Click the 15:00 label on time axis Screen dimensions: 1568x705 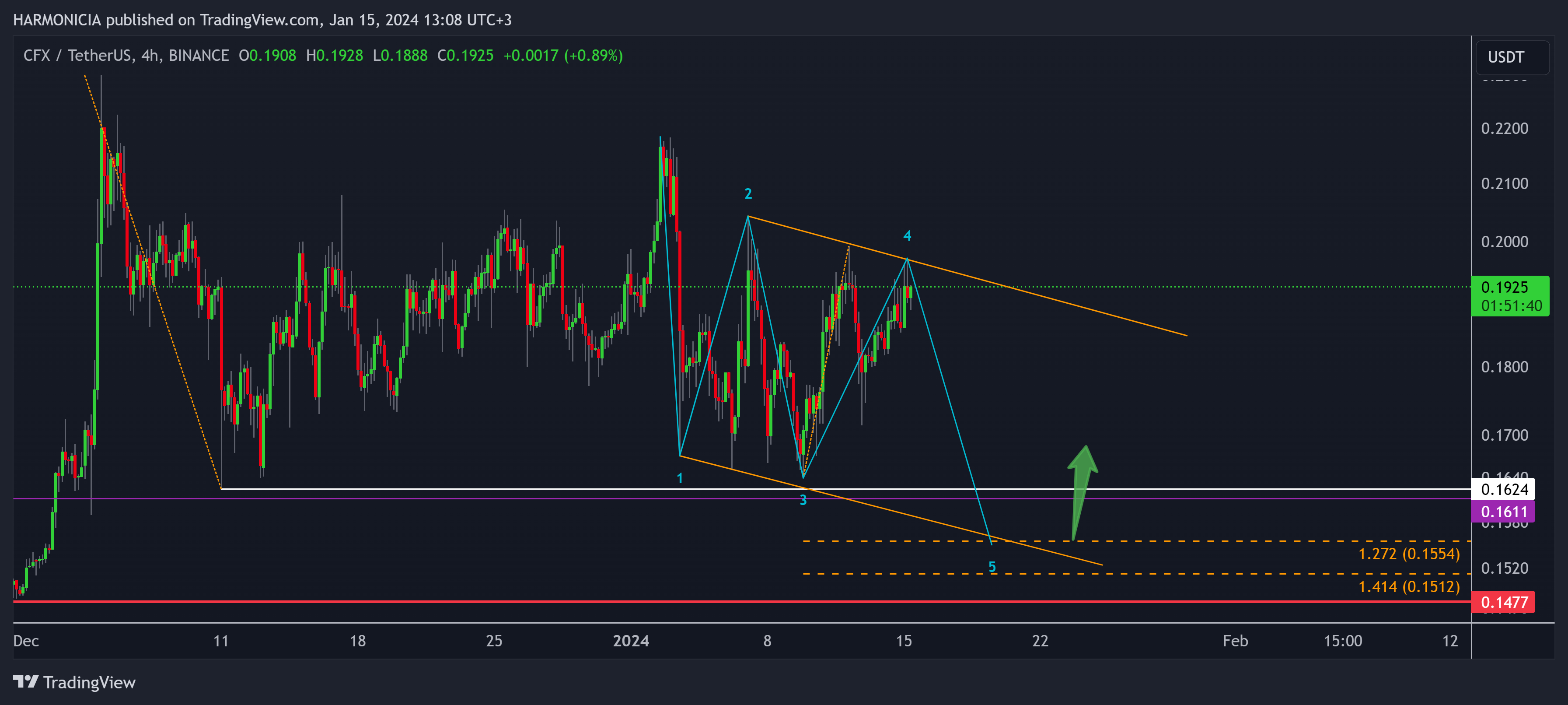pos(1343,641)
